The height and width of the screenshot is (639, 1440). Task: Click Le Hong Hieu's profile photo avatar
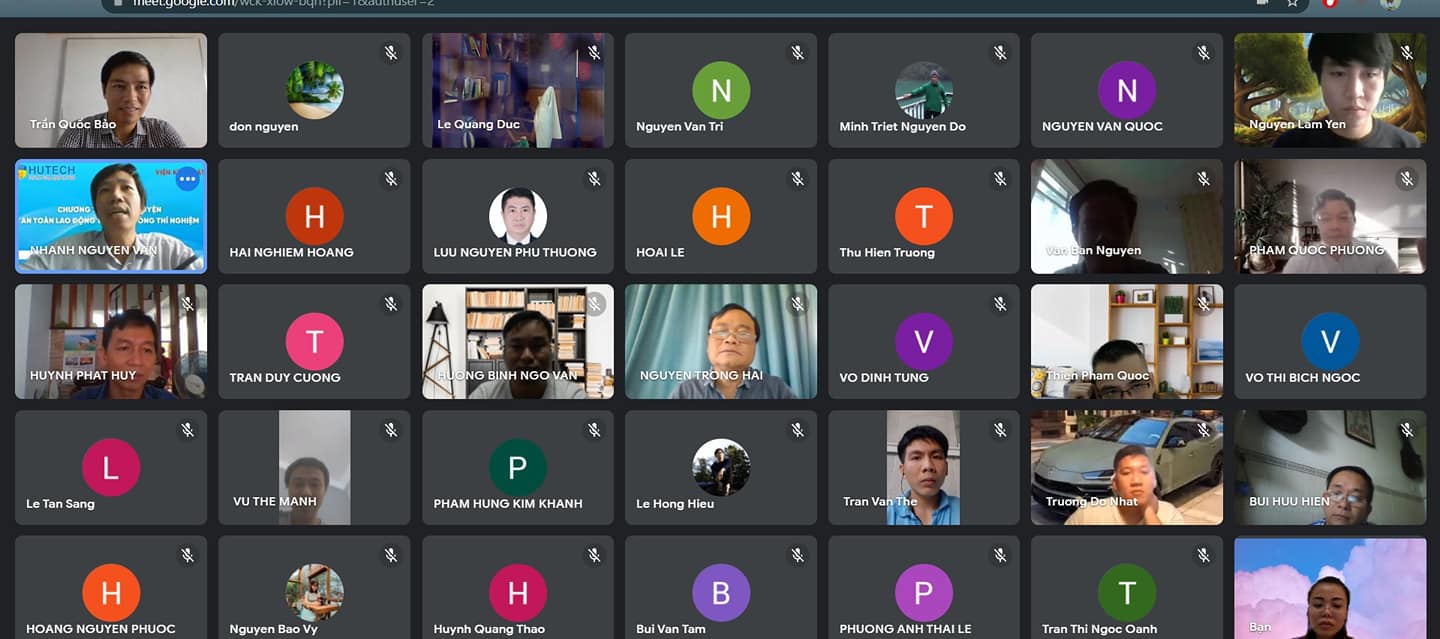click(x=721, y=468)
